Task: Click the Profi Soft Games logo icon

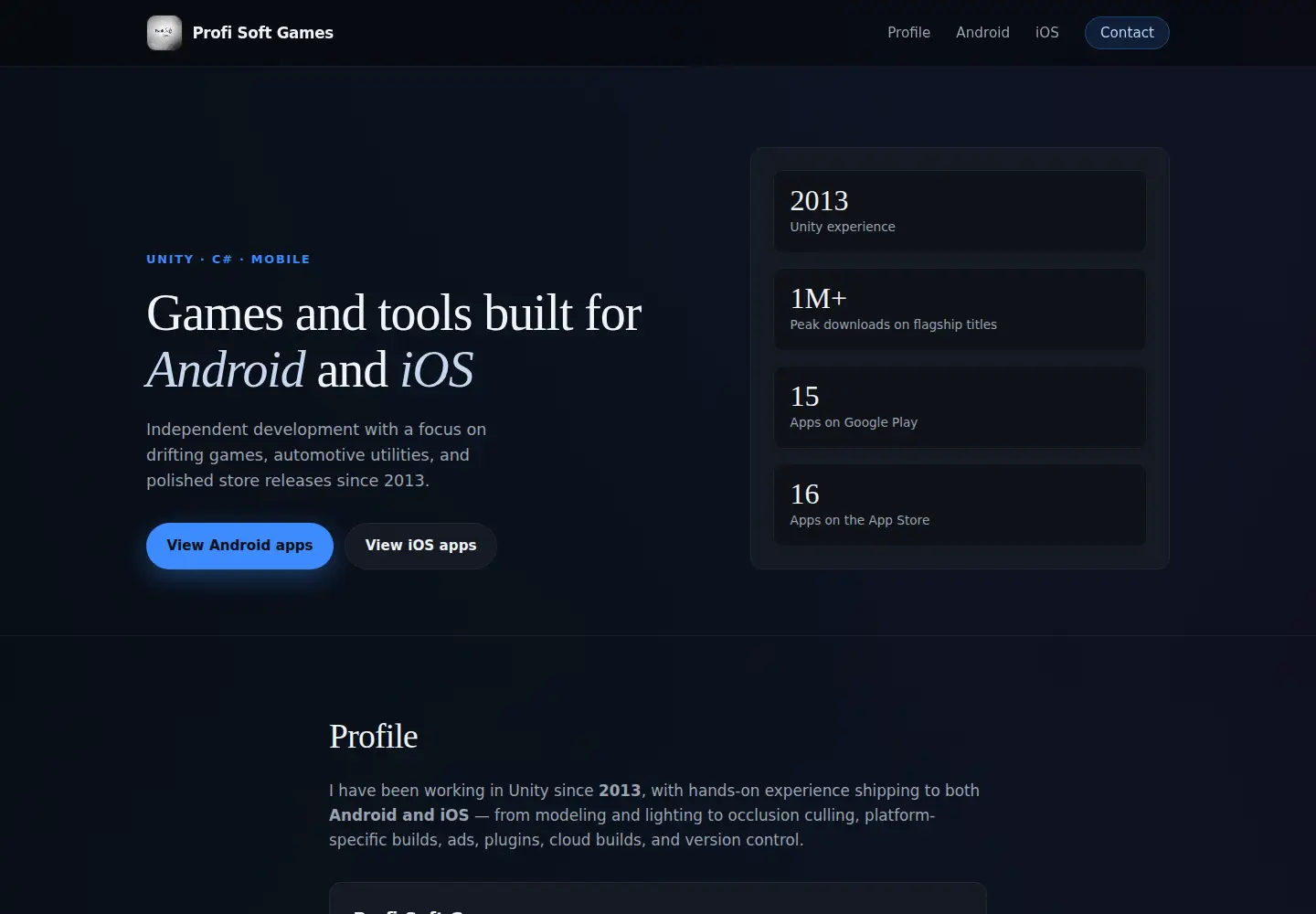Action: click(x=164, y=33)
